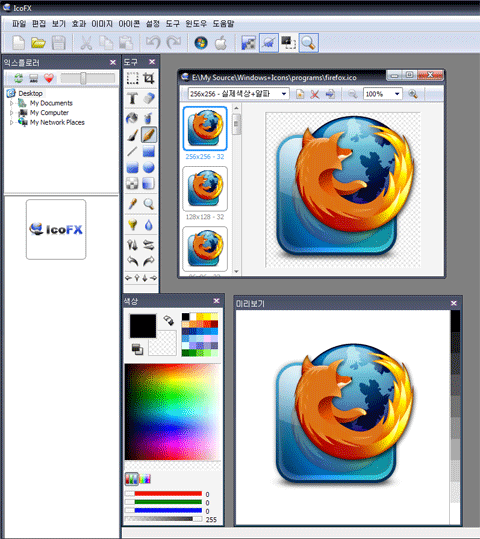The width and height of the screenshot is (480, 539).
Task: Click the capture screen toolbar icon
Action: coord(288,43)
